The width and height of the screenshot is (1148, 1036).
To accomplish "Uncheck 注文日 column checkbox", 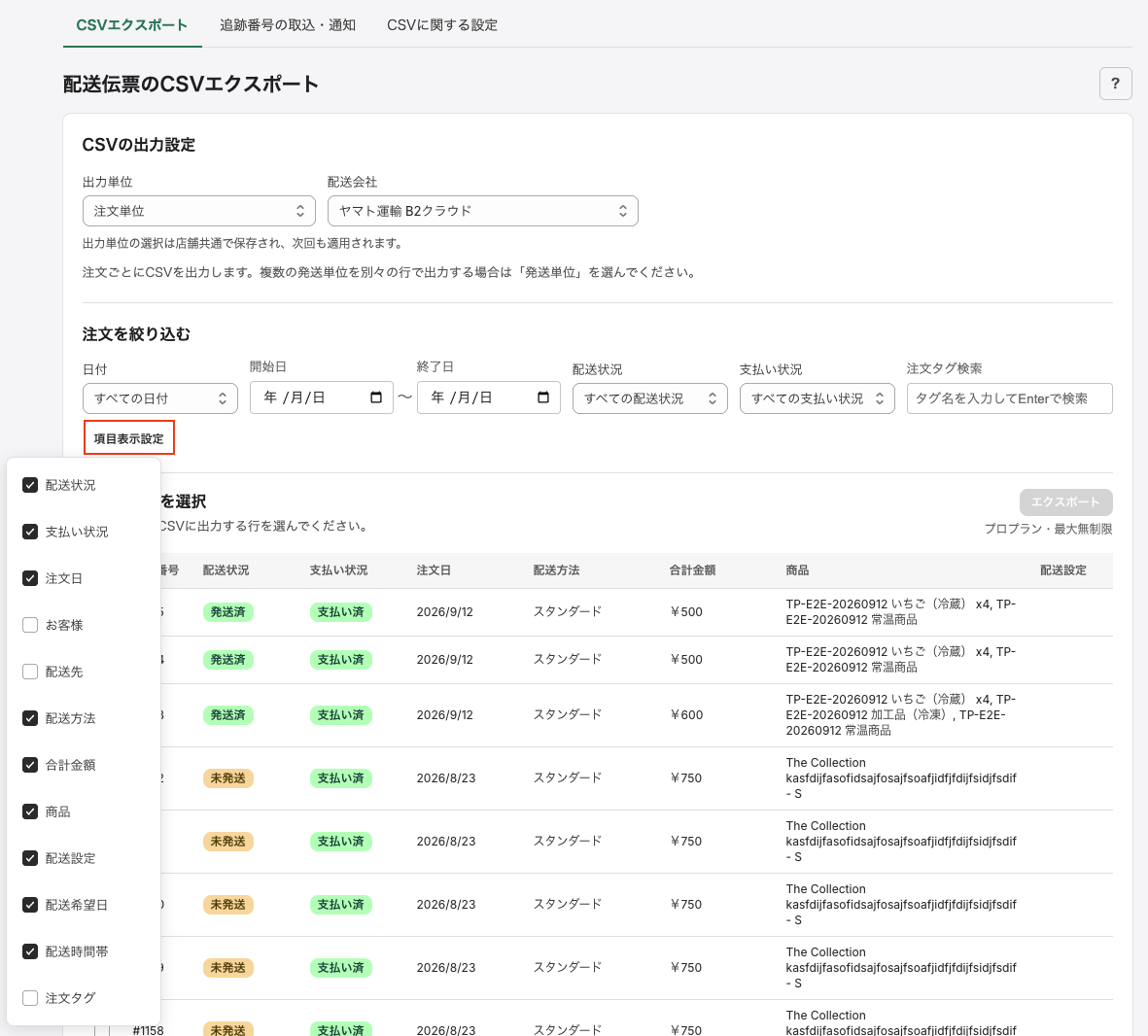I will pyautogui.click(x=30, y=578).
